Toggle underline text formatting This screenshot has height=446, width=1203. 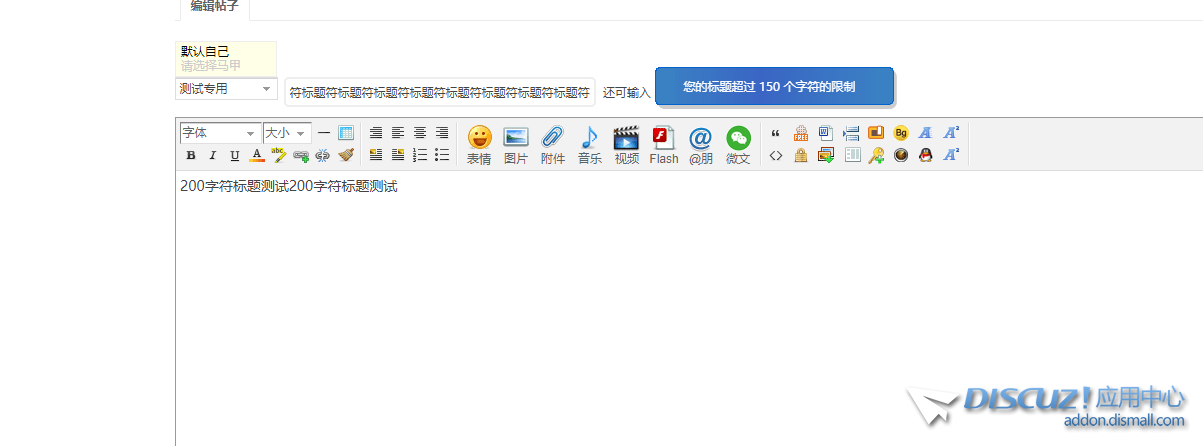coord(235,155)
